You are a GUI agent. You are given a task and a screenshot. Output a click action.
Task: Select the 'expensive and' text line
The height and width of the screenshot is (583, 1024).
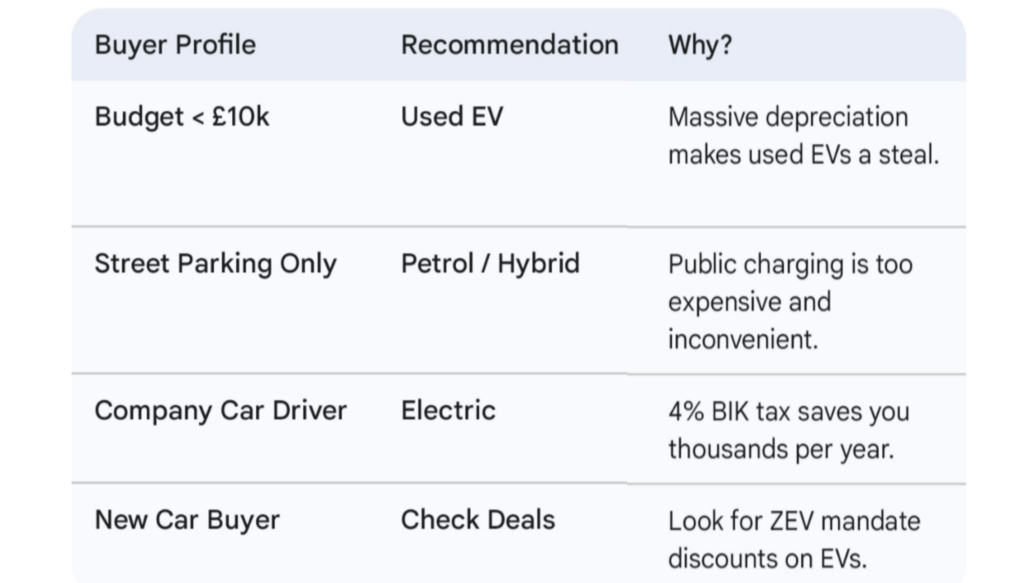coord(749,302)
